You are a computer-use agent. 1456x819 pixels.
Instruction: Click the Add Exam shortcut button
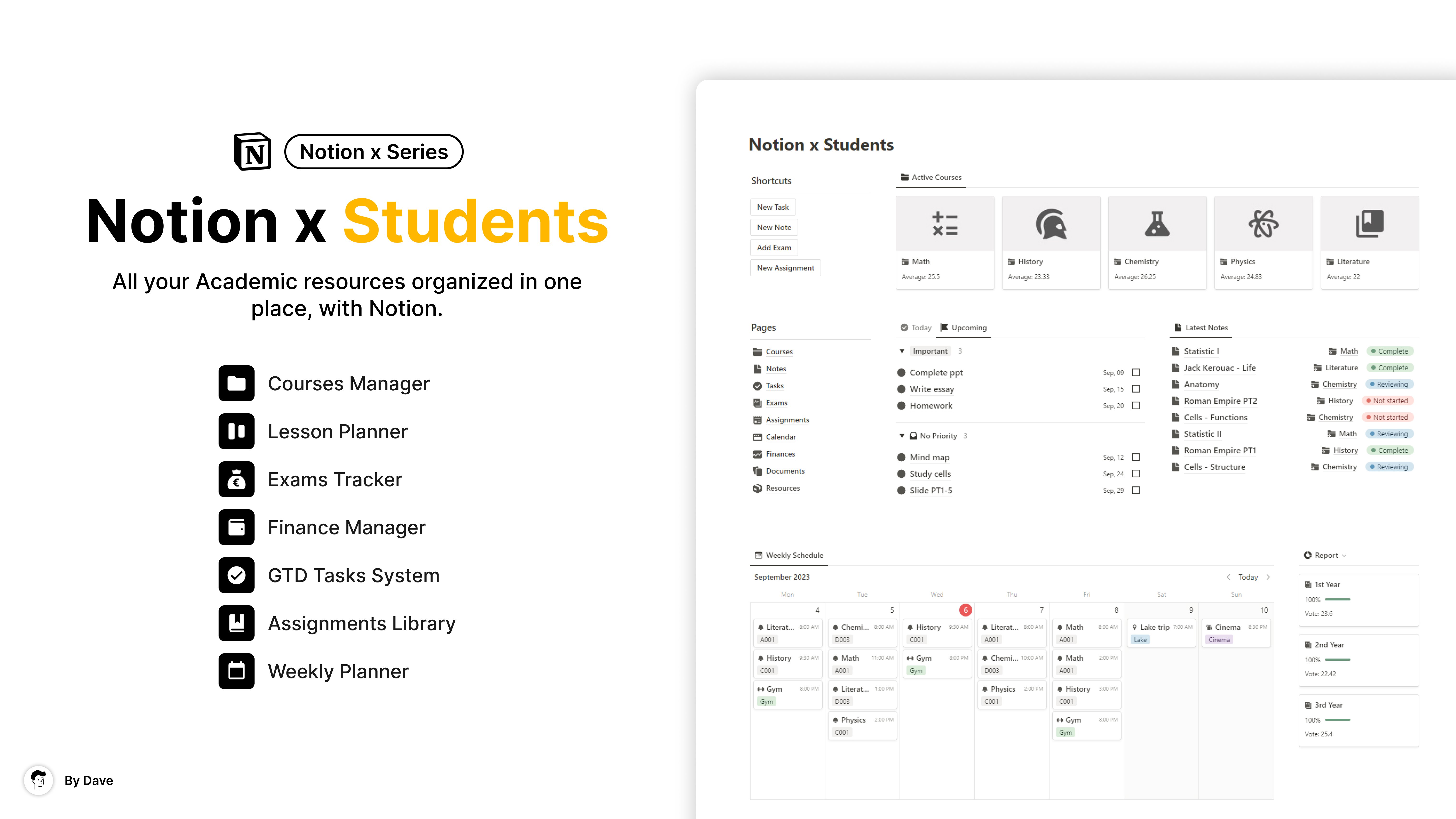[x=774, y=248]
